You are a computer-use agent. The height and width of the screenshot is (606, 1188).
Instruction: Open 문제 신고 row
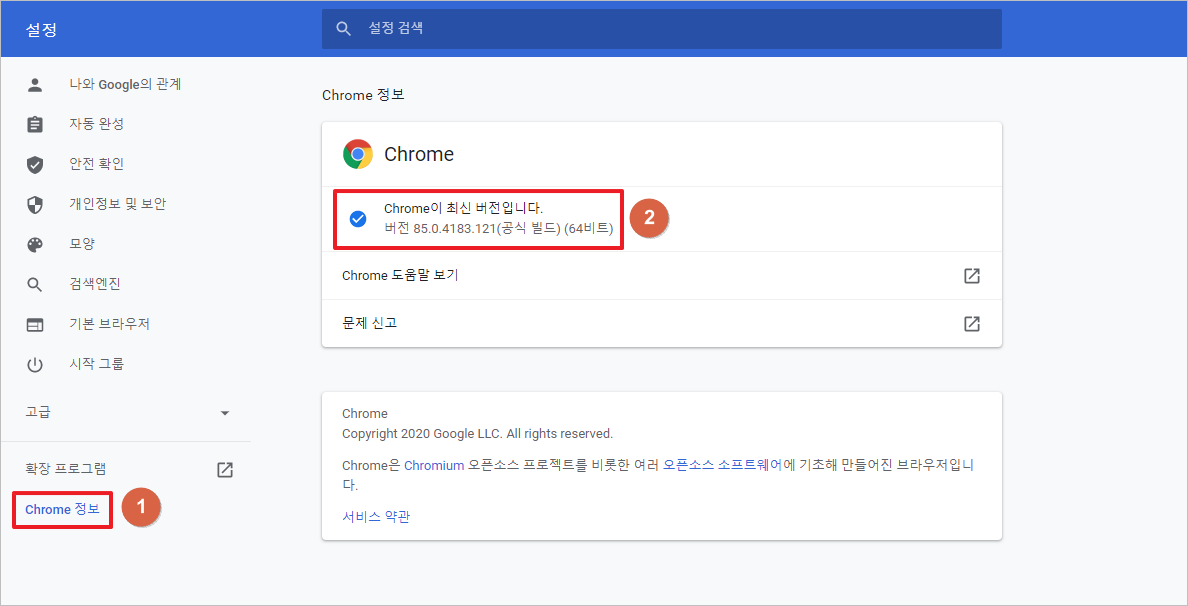(x=661, y=323)
